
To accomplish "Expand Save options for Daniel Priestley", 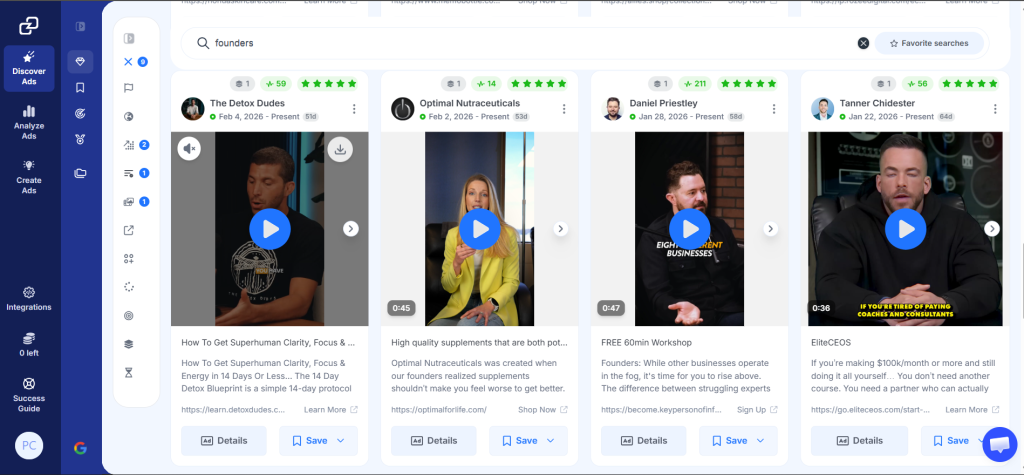I will (x=761, y=441).
